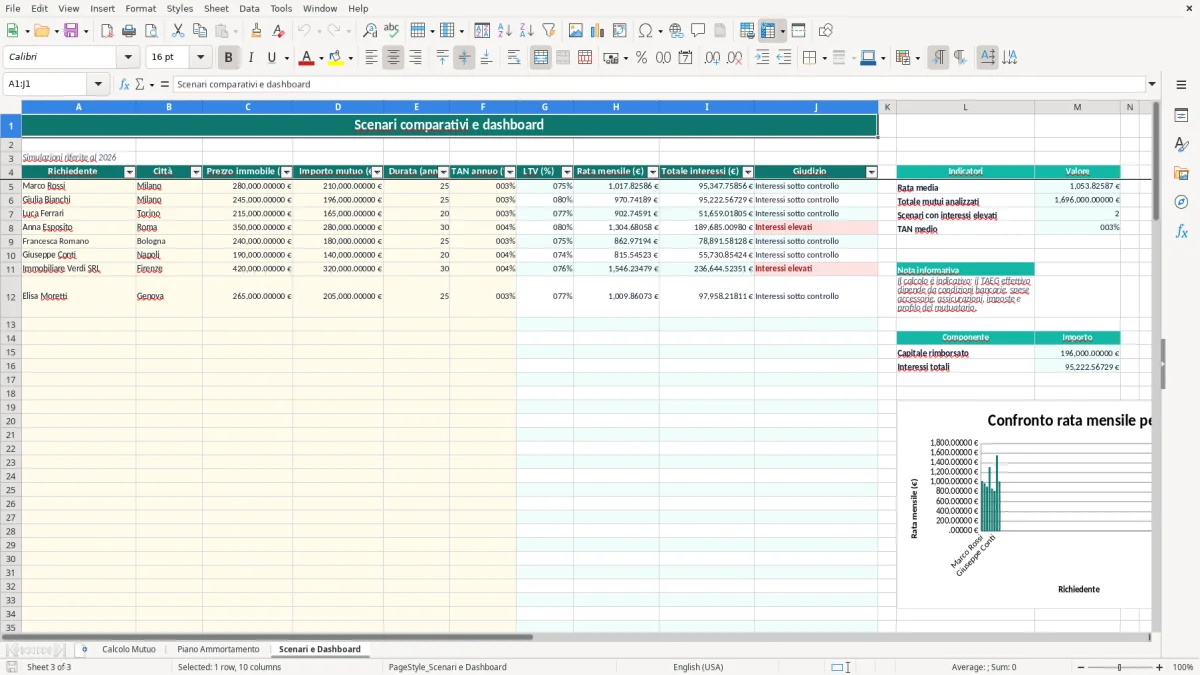Click the Format as Date icon
Viewport: 1200px width, 675px height.
coord(686,58)
